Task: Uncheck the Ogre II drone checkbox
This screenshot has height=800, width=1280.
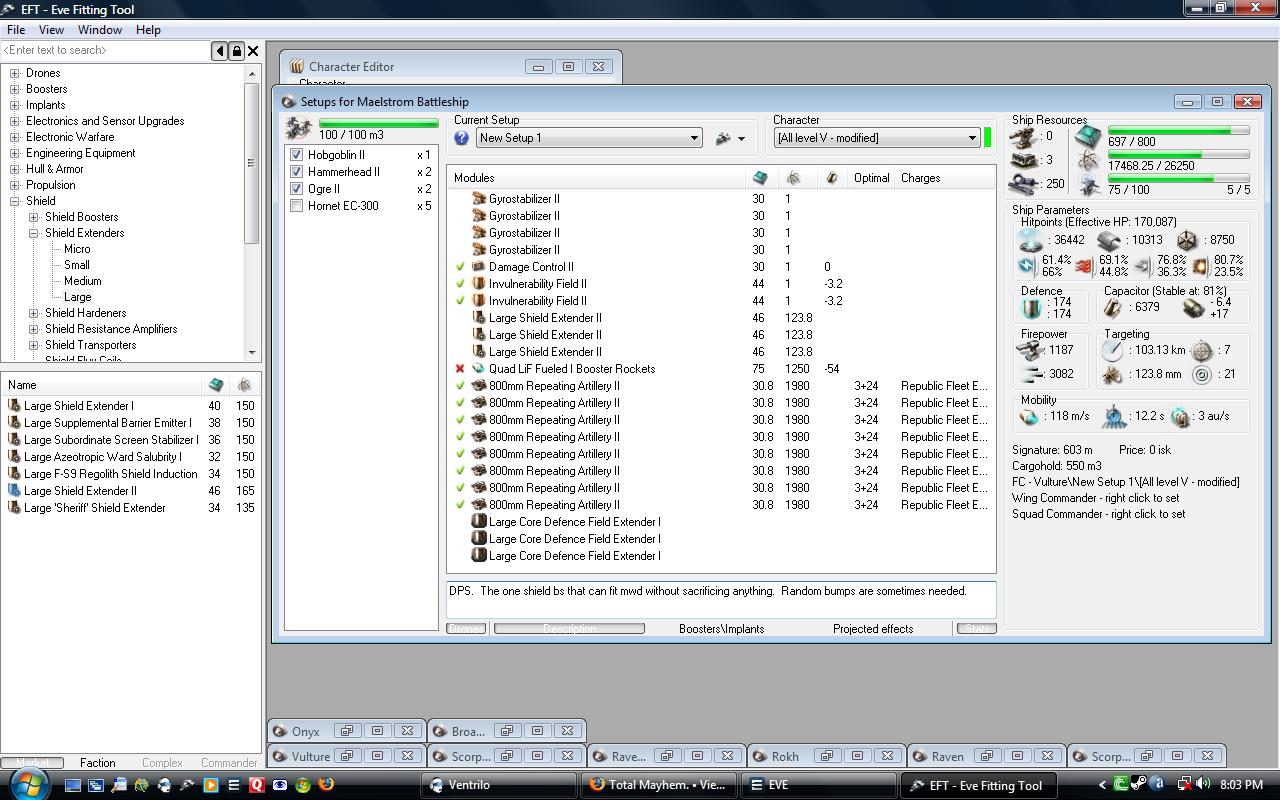Action: click(x=296, y=189)
